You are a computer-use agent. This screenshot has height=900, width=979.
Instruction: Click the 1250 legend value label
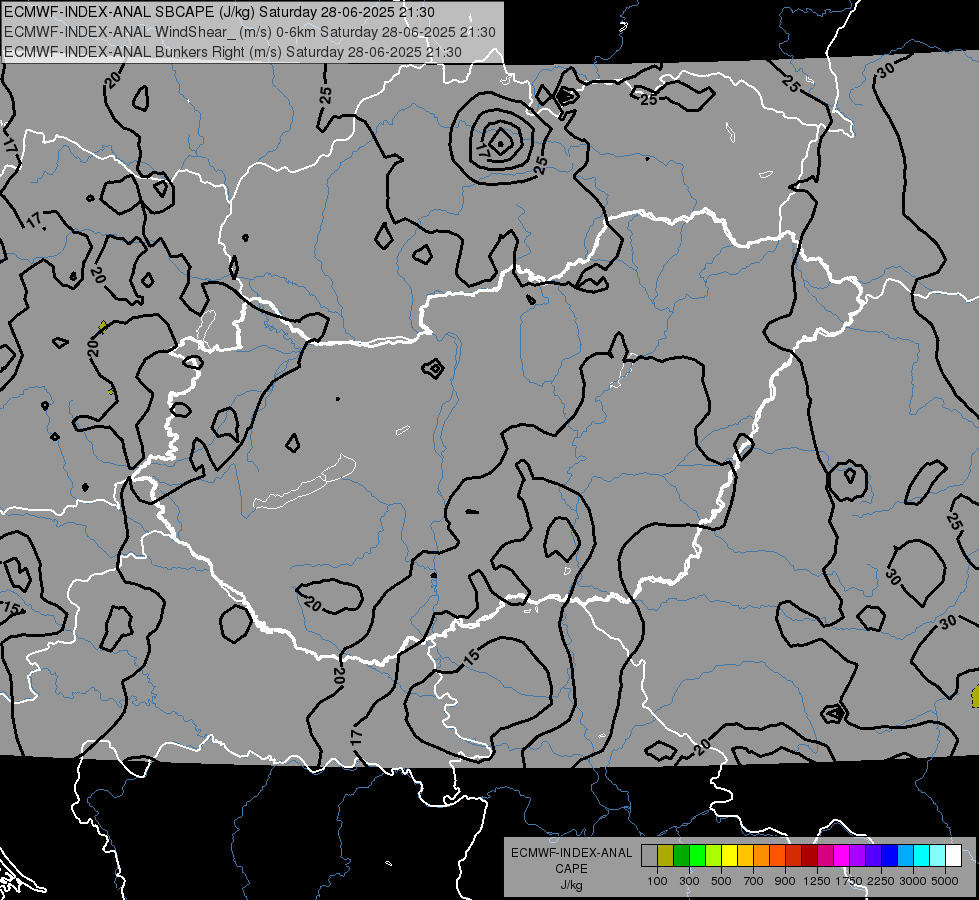click(x=817, y=881)
